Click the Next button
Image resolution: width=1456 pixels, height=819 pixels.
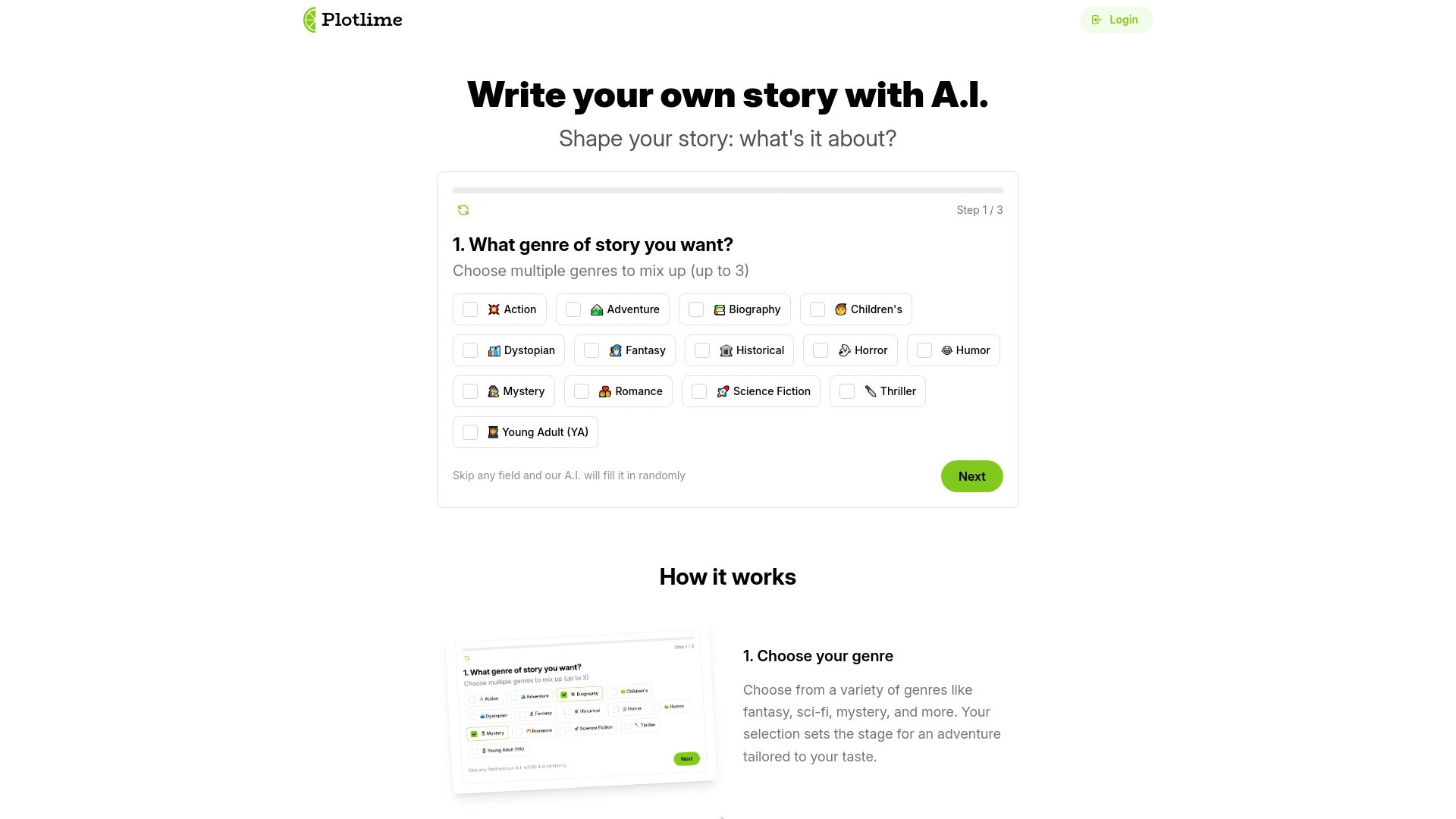click(x=971, y=475)
